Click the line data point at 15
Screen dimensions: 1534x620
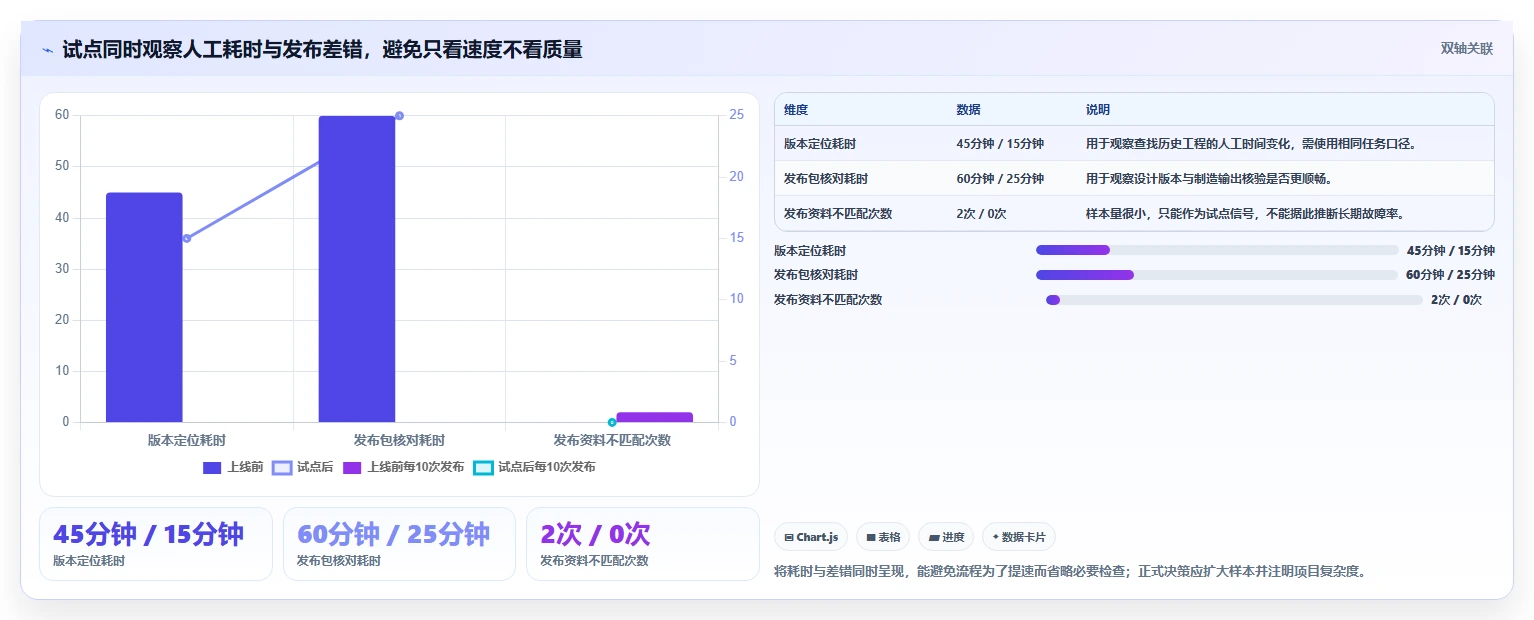click(x=187, y=238)
